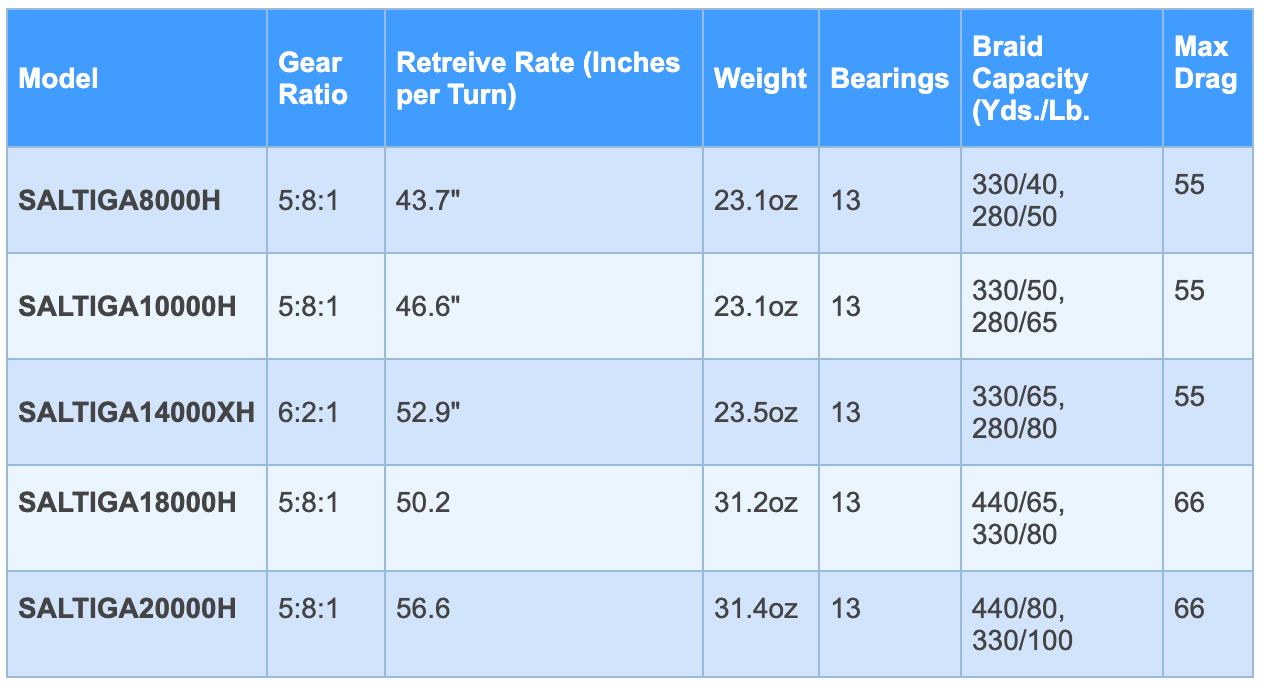Select the SALTIGA8000H model cell

tap(119, 201)
